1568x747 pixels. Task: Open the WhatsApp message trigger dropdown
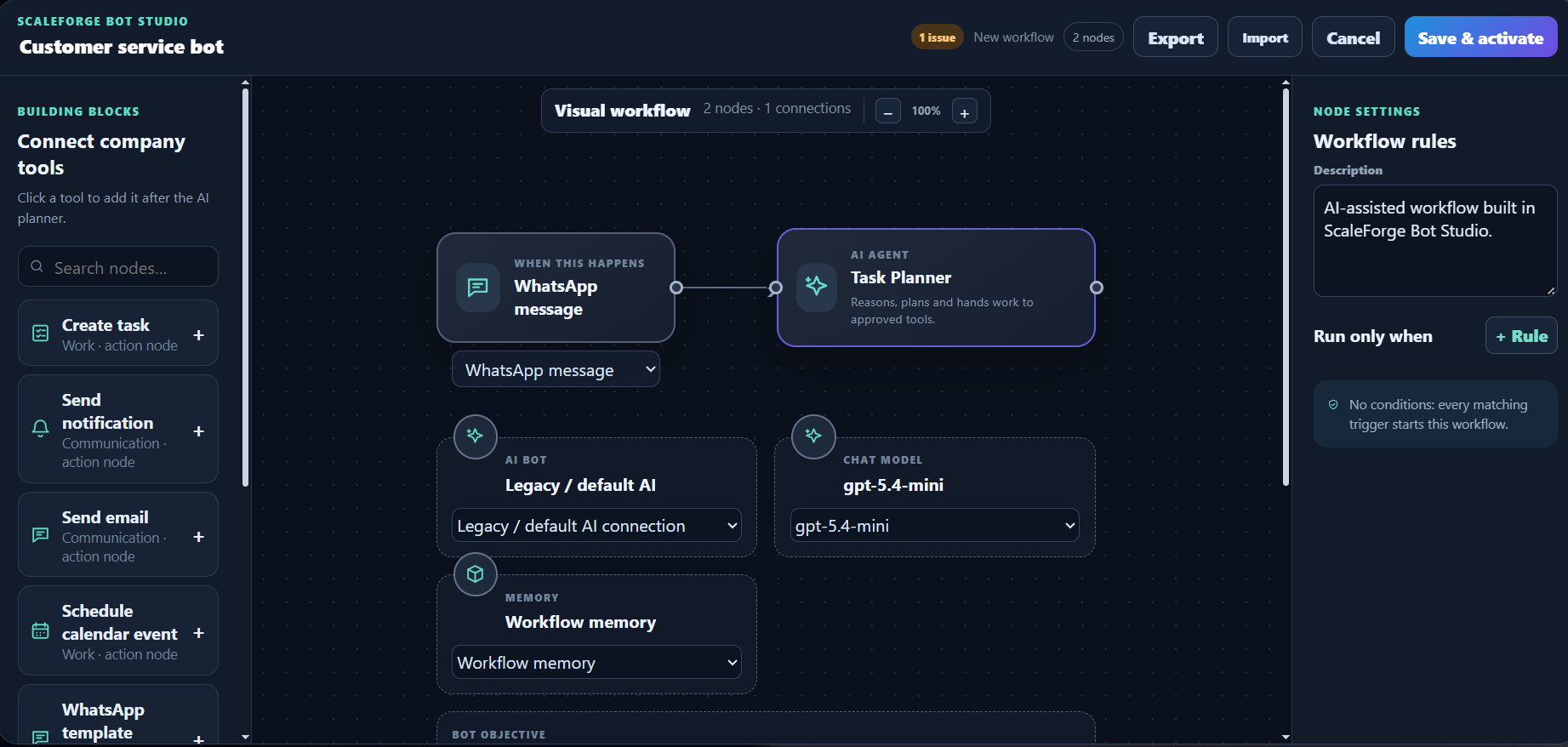point(556,369)
